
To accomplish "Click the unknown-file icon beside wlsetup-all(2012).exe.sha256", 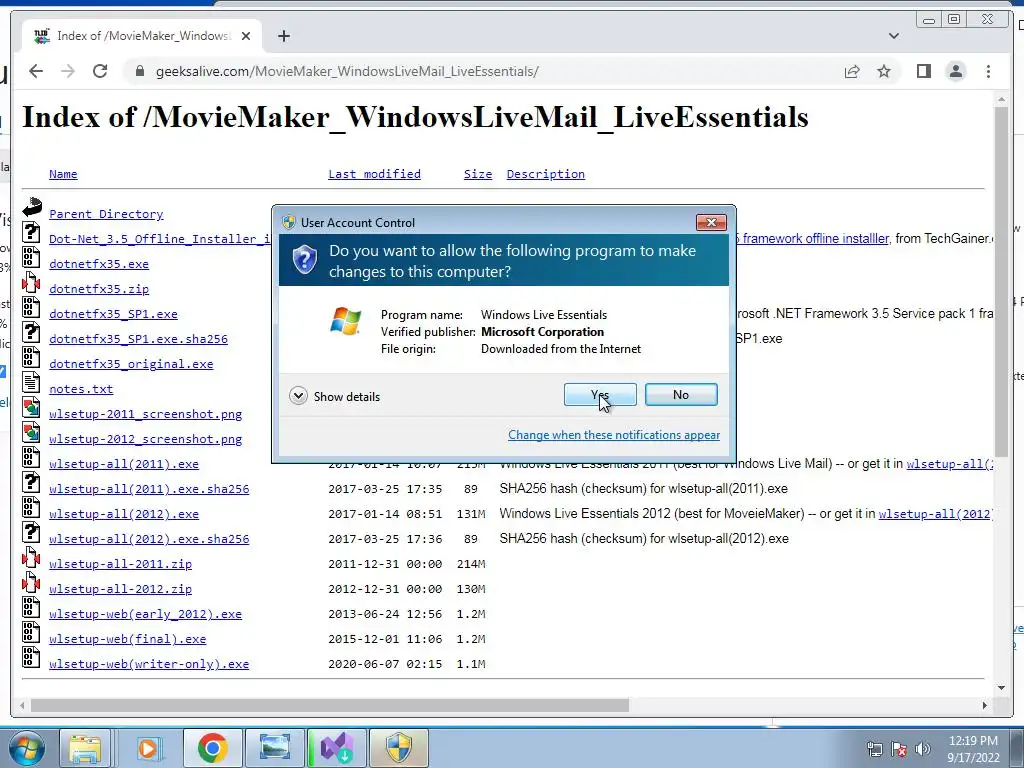I will [x=31, y=532].
